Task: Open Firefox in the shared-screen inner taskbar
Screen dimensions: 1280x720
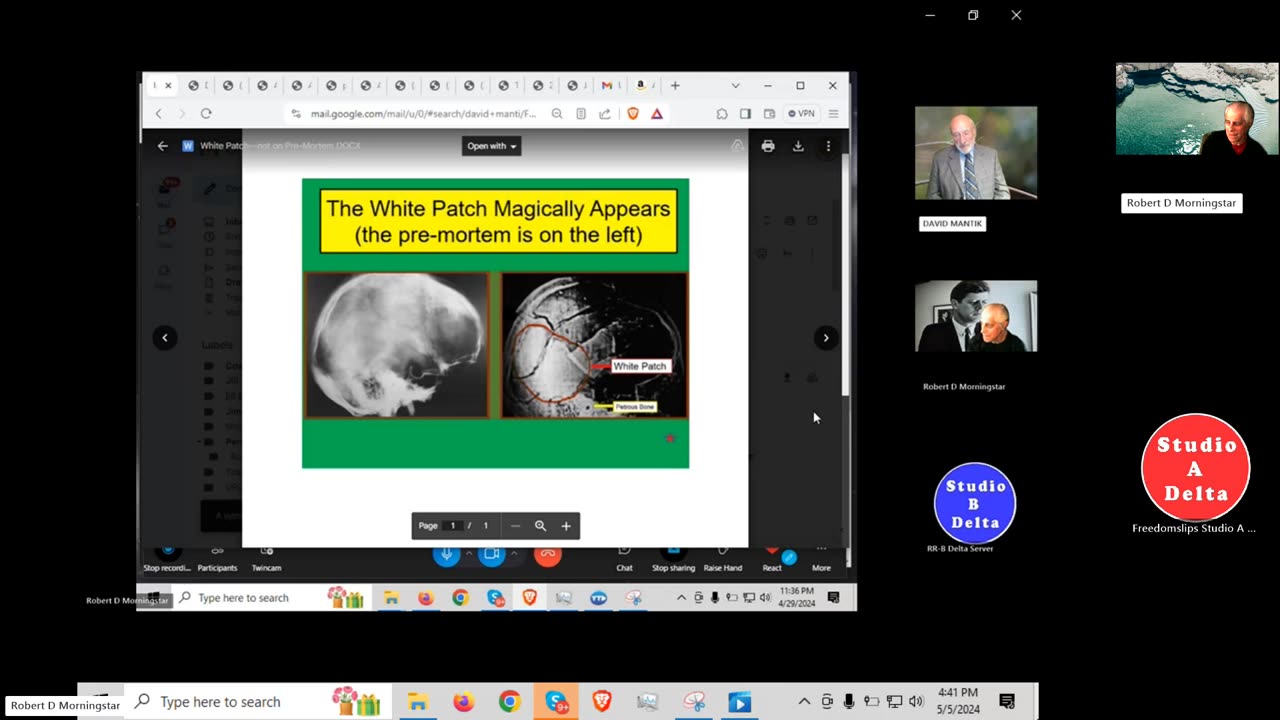Action: point(426,598)
